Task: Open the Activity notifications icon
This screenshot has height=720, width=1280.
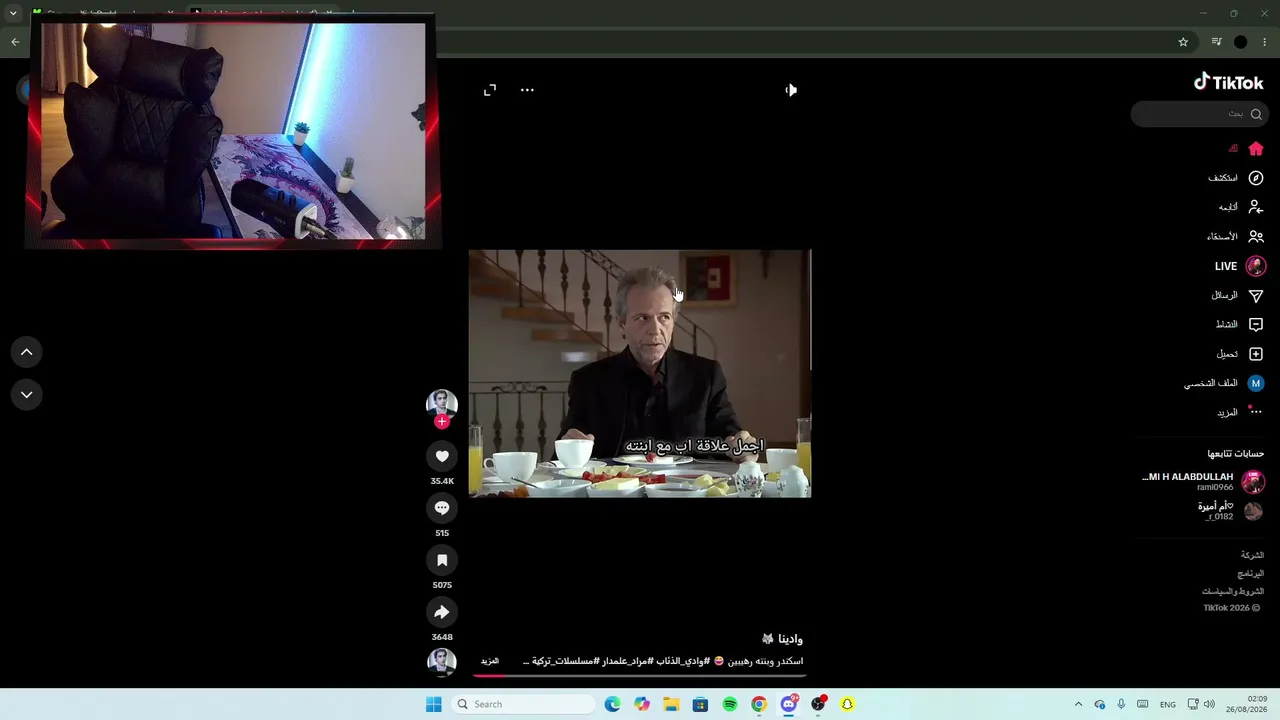Action: tap(1256, 324)
